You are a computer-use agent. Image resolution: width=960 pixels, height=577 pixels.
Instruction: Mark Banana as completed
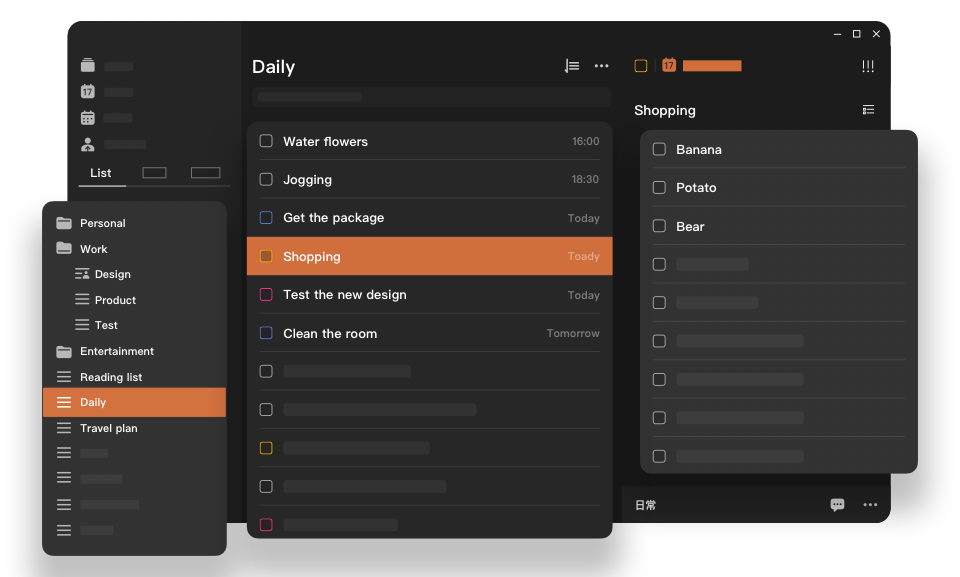[x=659, y=149]
